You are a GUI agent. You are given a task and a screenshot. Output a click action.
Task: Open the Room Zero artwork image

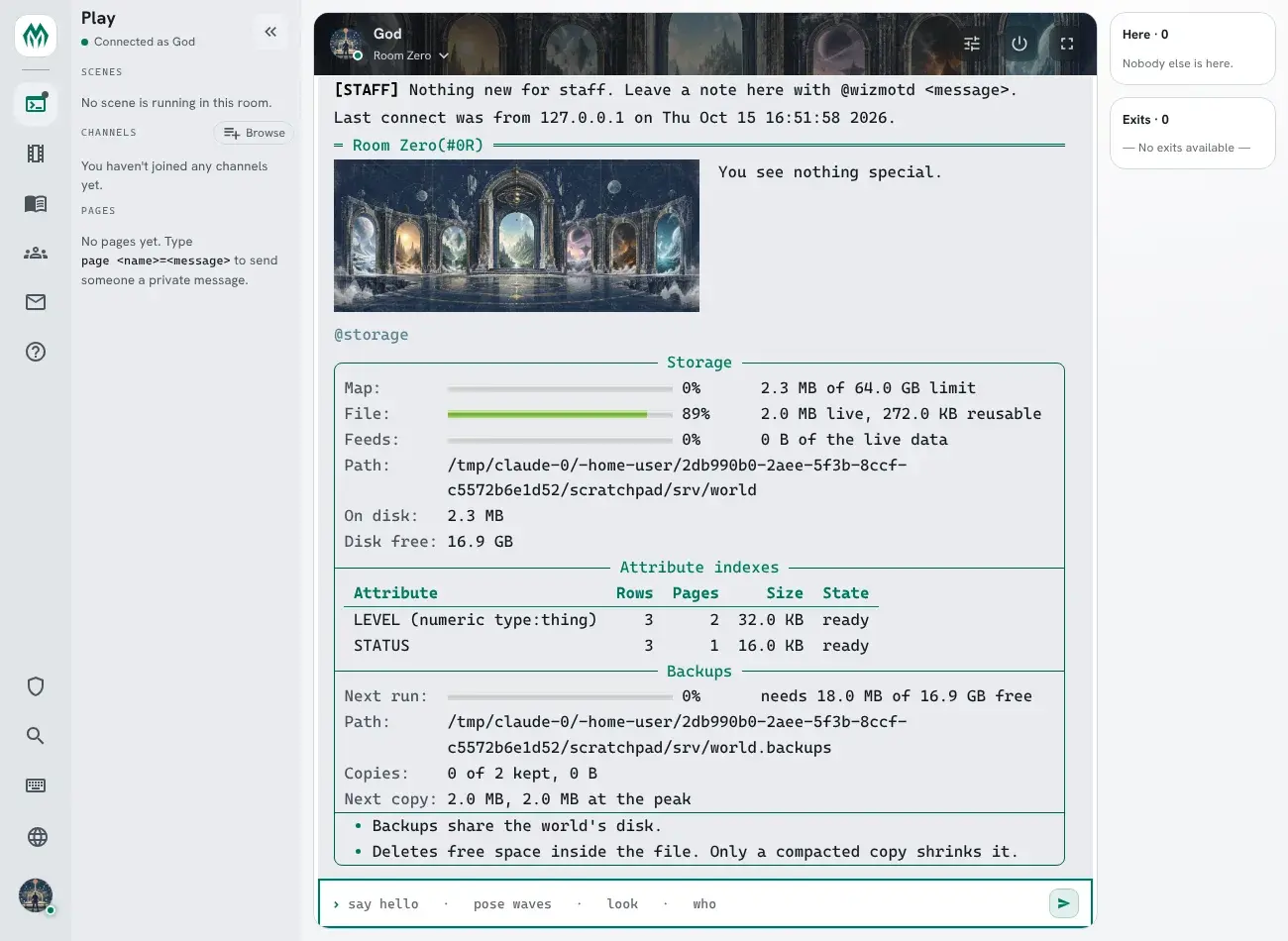coord(516,236)
